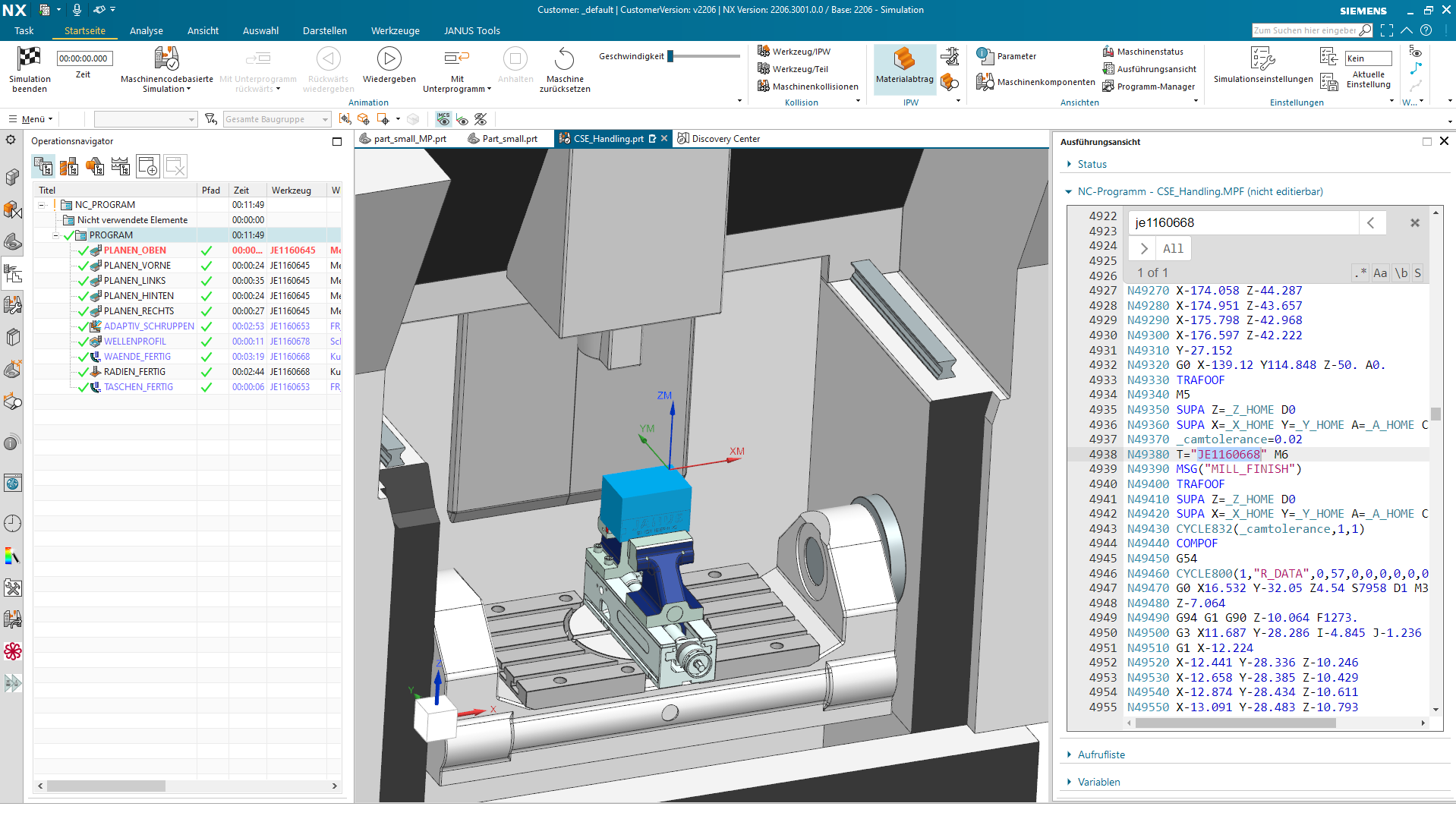Adjust the Geschwindigkeit speed slider
The height and width of the screenshot is (819, 1456).
tap(671, 56)
